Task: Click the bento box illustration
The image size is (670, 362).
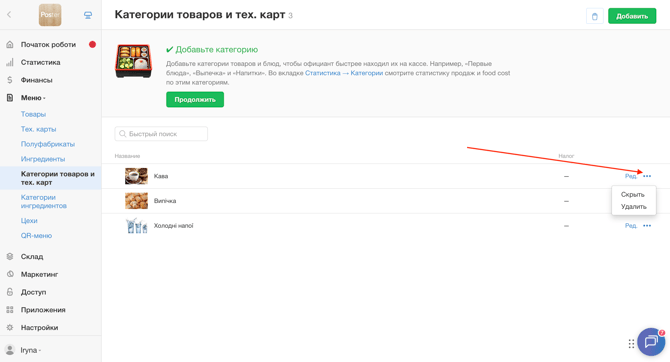Action: pyautogui.click(x=134, y=61)
